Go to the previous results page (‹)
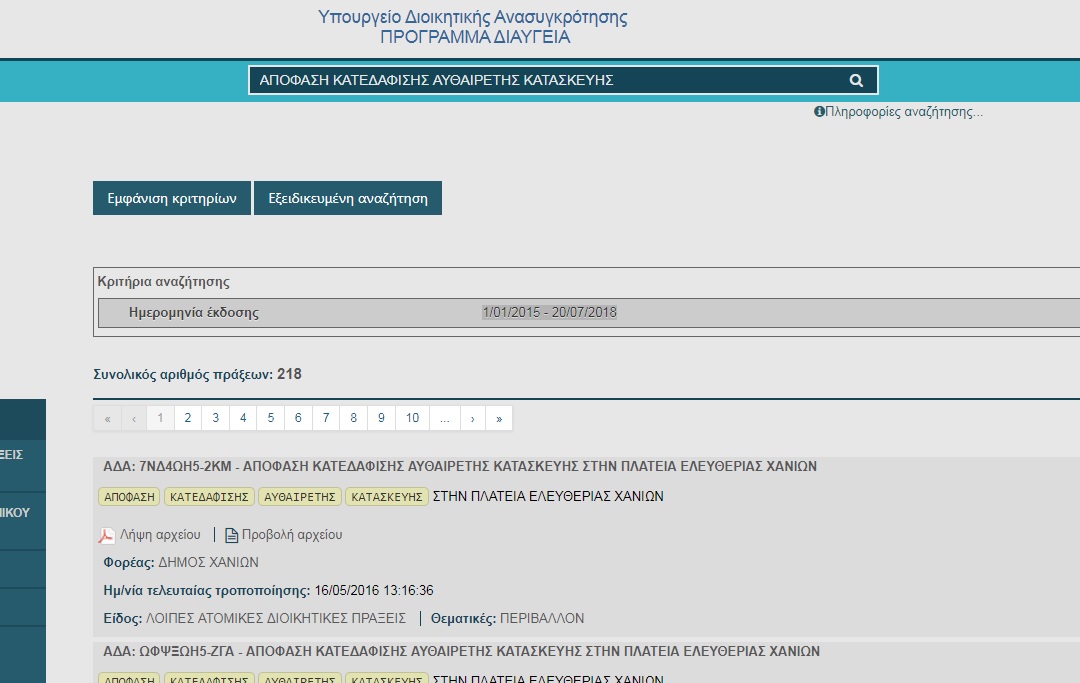Viewport: 1080px width, 683px height. [134, 418]
